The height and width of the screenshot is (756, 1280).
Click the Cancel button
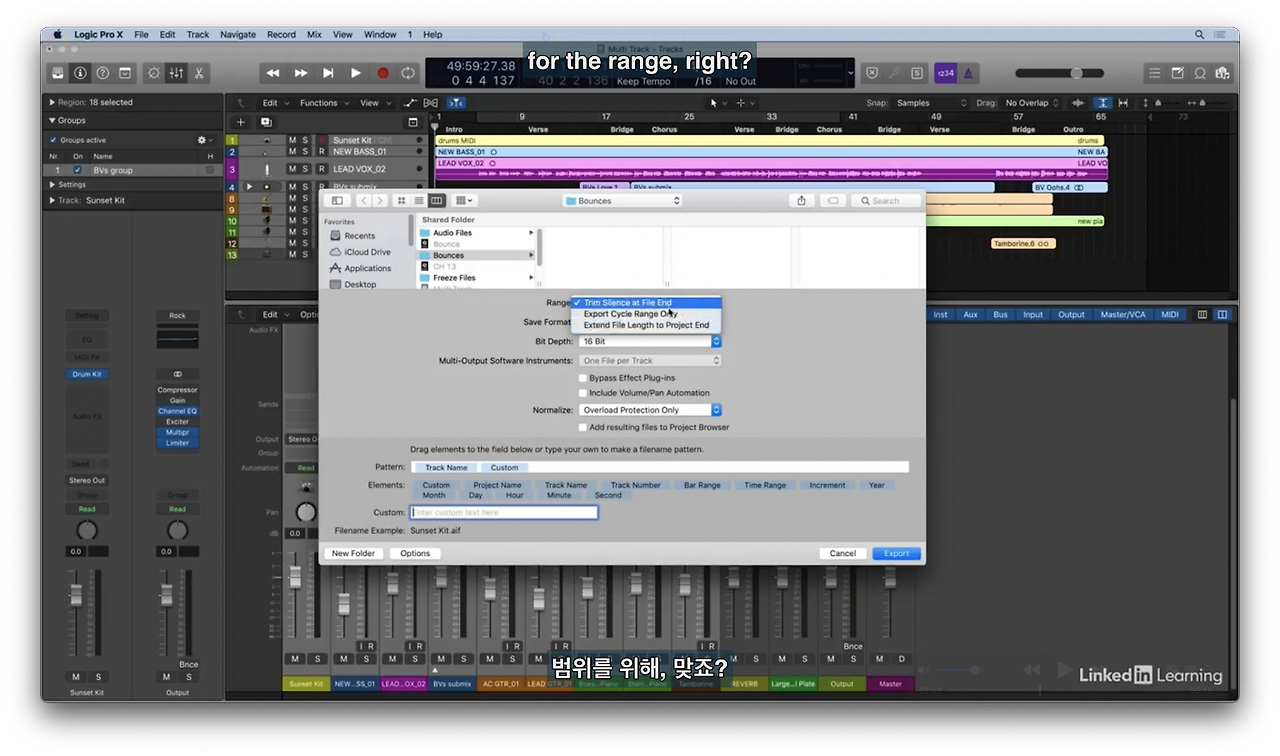843,553
